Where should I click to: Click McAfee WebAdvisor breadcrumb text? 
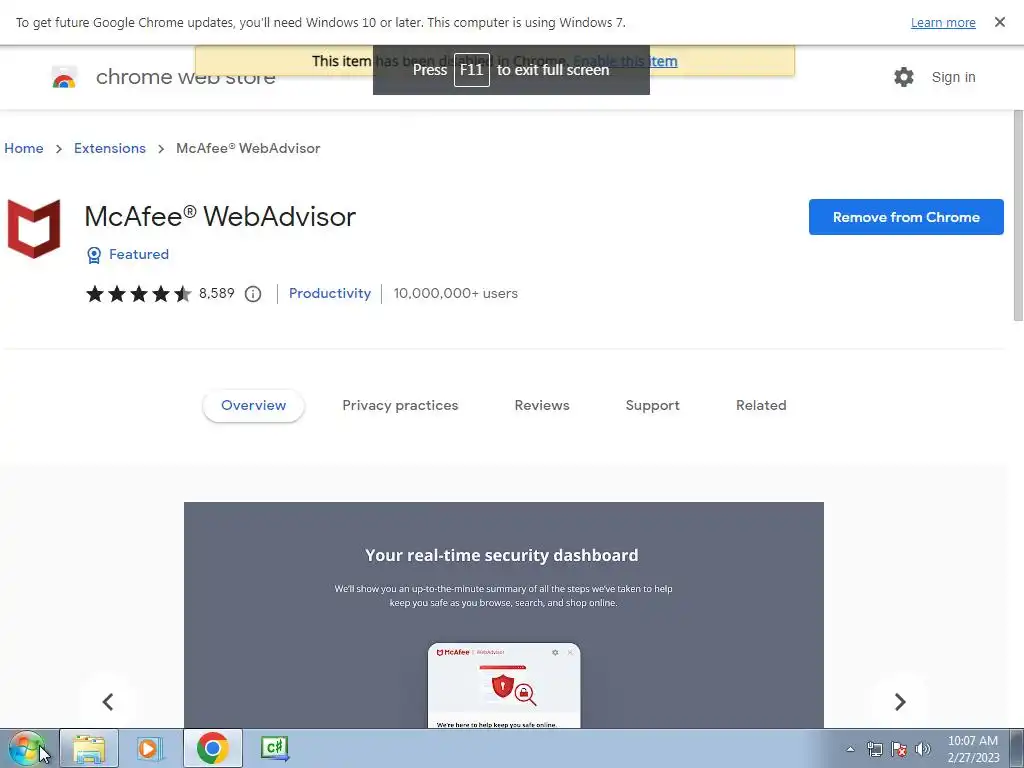248,148
